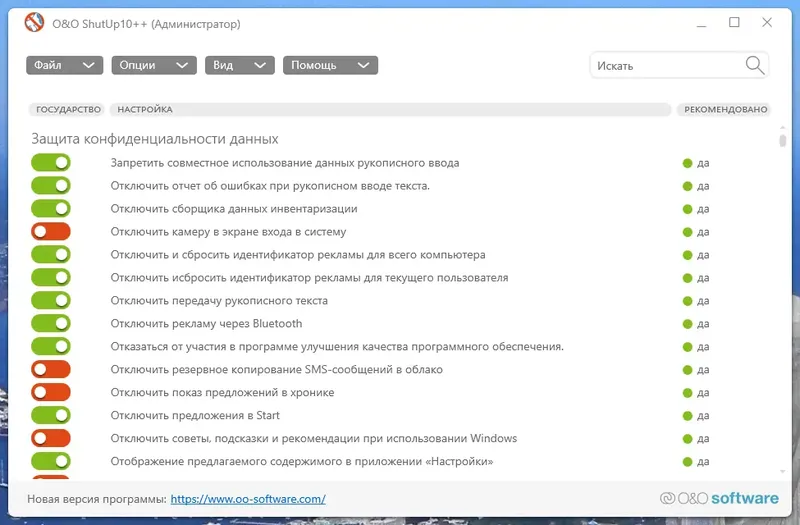This screenshot has height=525, width=800.
Task: Select 'Отключить предложения в Start' row text
Action: pos(195,415)
